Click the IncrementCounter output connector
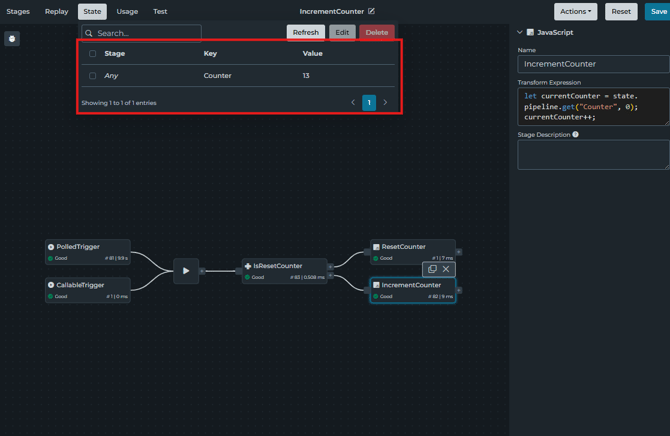The image size is (670, 436). tap(459, 290)
